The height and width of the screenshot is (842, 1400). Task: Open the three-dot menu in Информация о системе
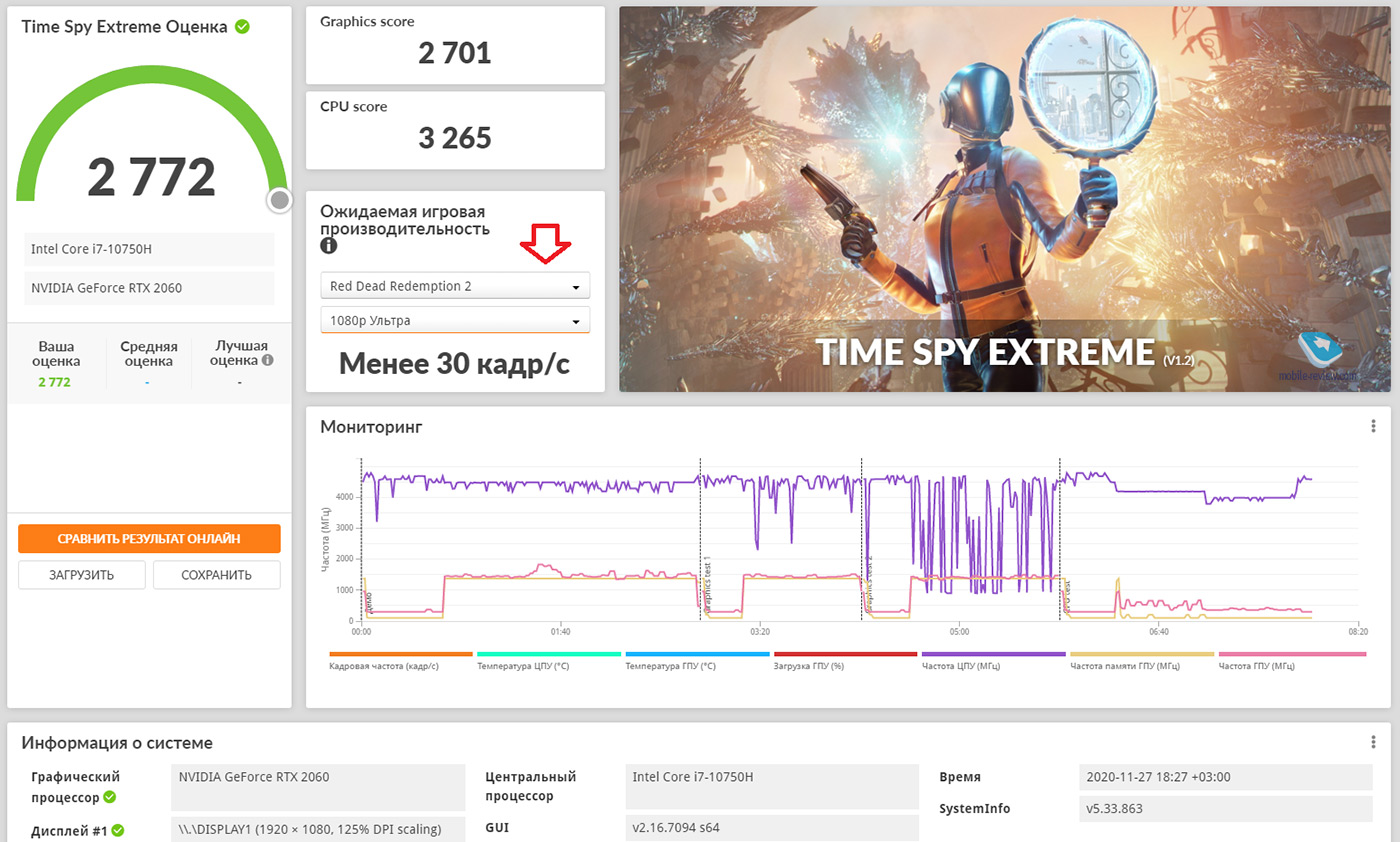(1375, 742)
